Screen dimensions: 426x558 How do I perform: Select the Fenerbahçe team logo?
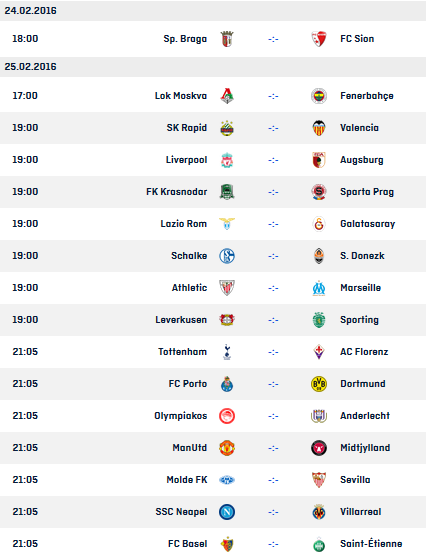(319, 96)
